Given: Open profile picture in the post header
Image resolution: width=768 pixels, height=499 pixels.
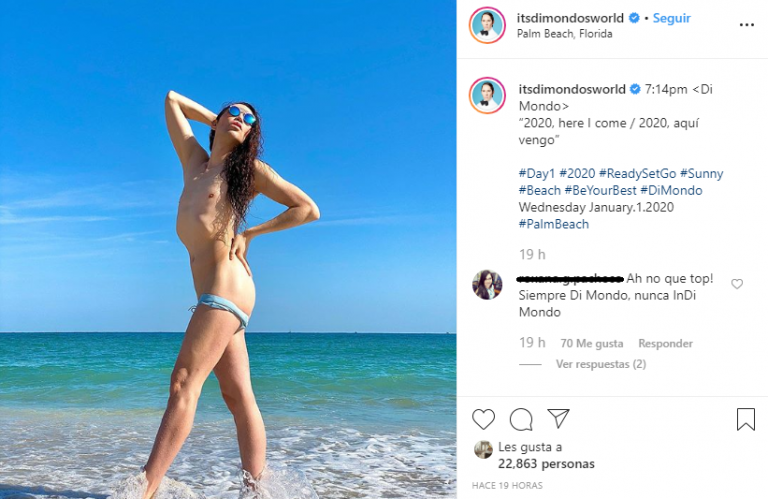Looking at the screenshot, I should tap(487, 25).
